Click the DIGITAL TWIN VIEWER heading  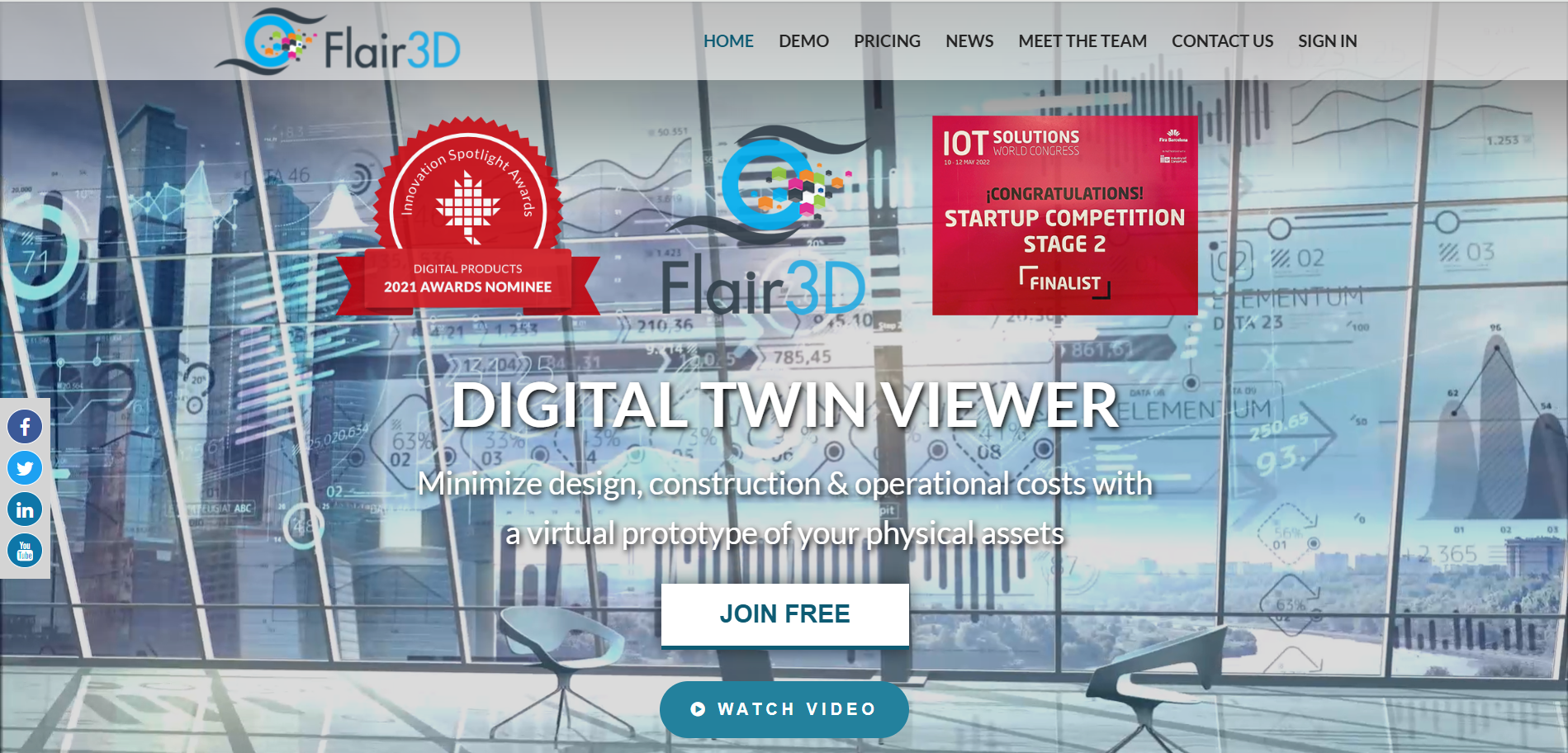pyautogui.click(x=784, y=405)
